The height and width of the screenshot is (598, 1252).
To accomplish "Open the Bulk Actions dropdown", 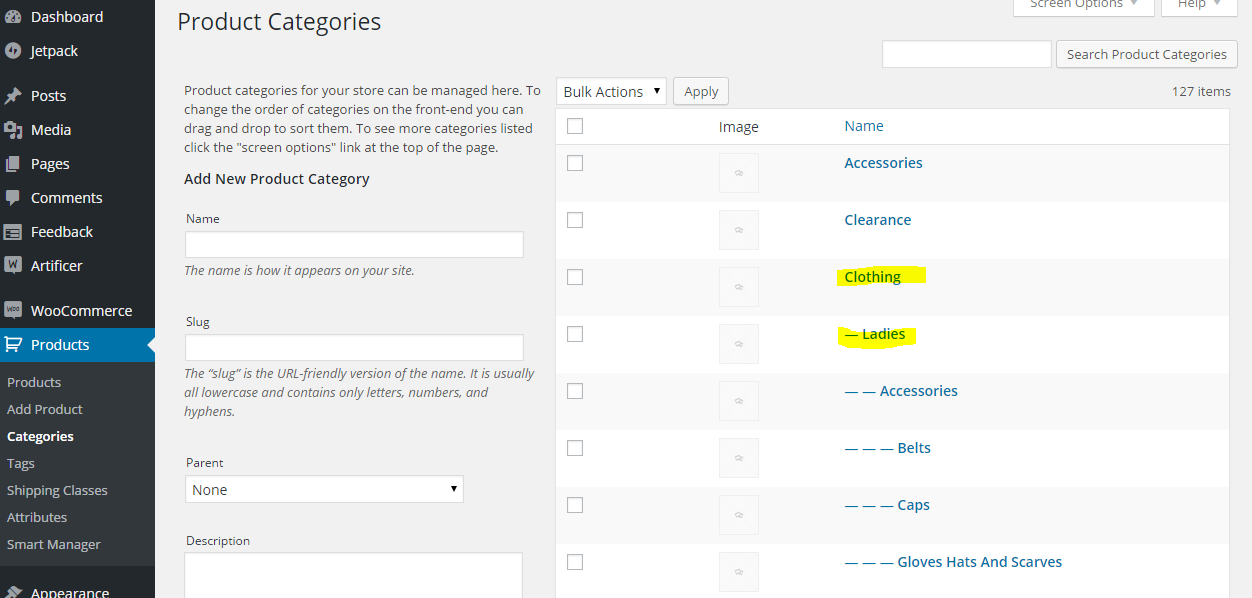I will point(611,92).
